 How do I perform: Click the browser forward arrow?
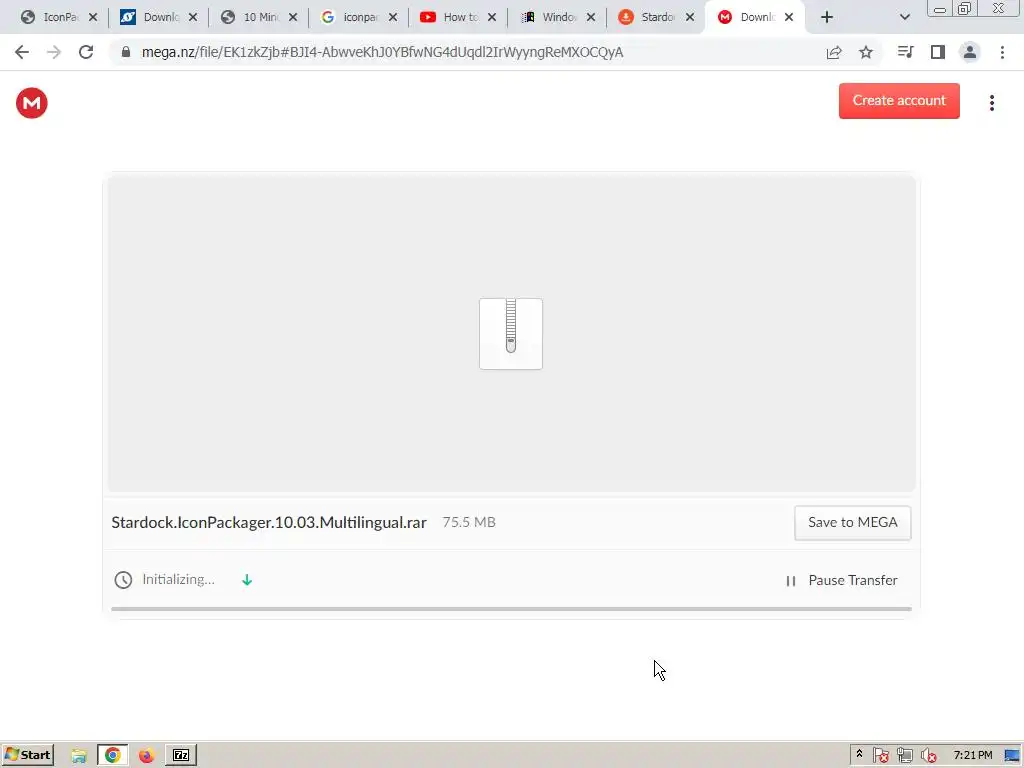(x=54, y=52)
